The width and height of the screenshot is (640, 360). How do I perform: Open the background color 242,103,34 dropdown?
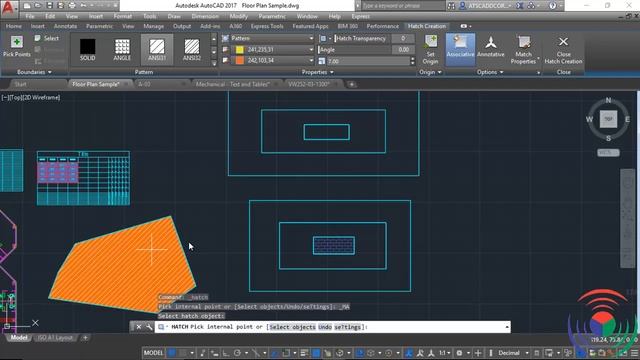[273, 60]
